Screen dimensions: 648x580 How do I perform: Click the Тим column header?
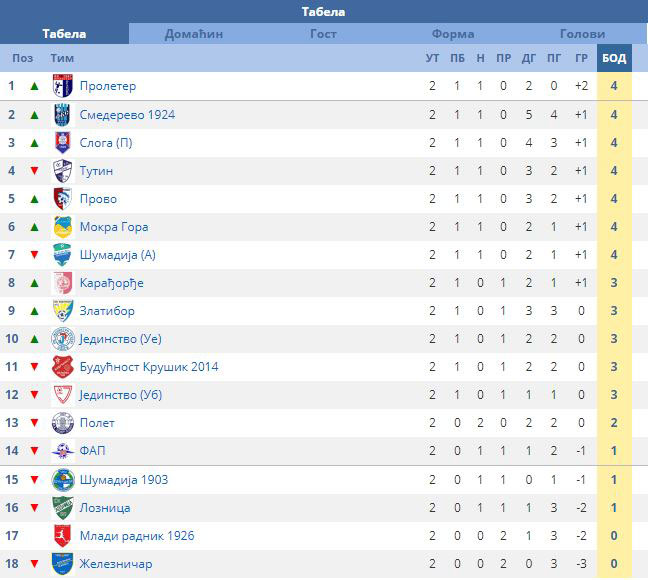coord(62,58)
